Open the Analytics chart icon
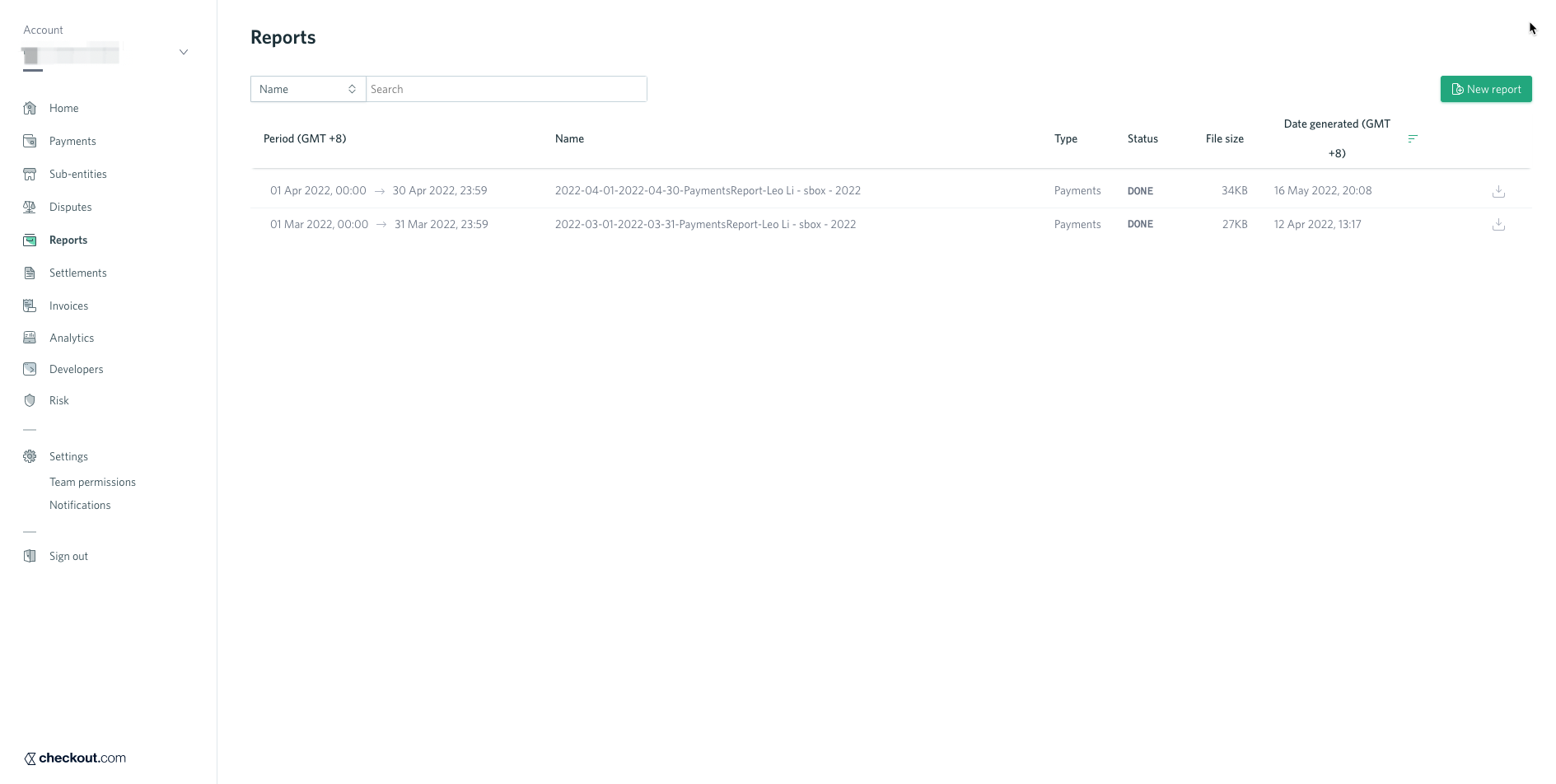Screen dimensions: 1556x784 [x=30, y=338]
